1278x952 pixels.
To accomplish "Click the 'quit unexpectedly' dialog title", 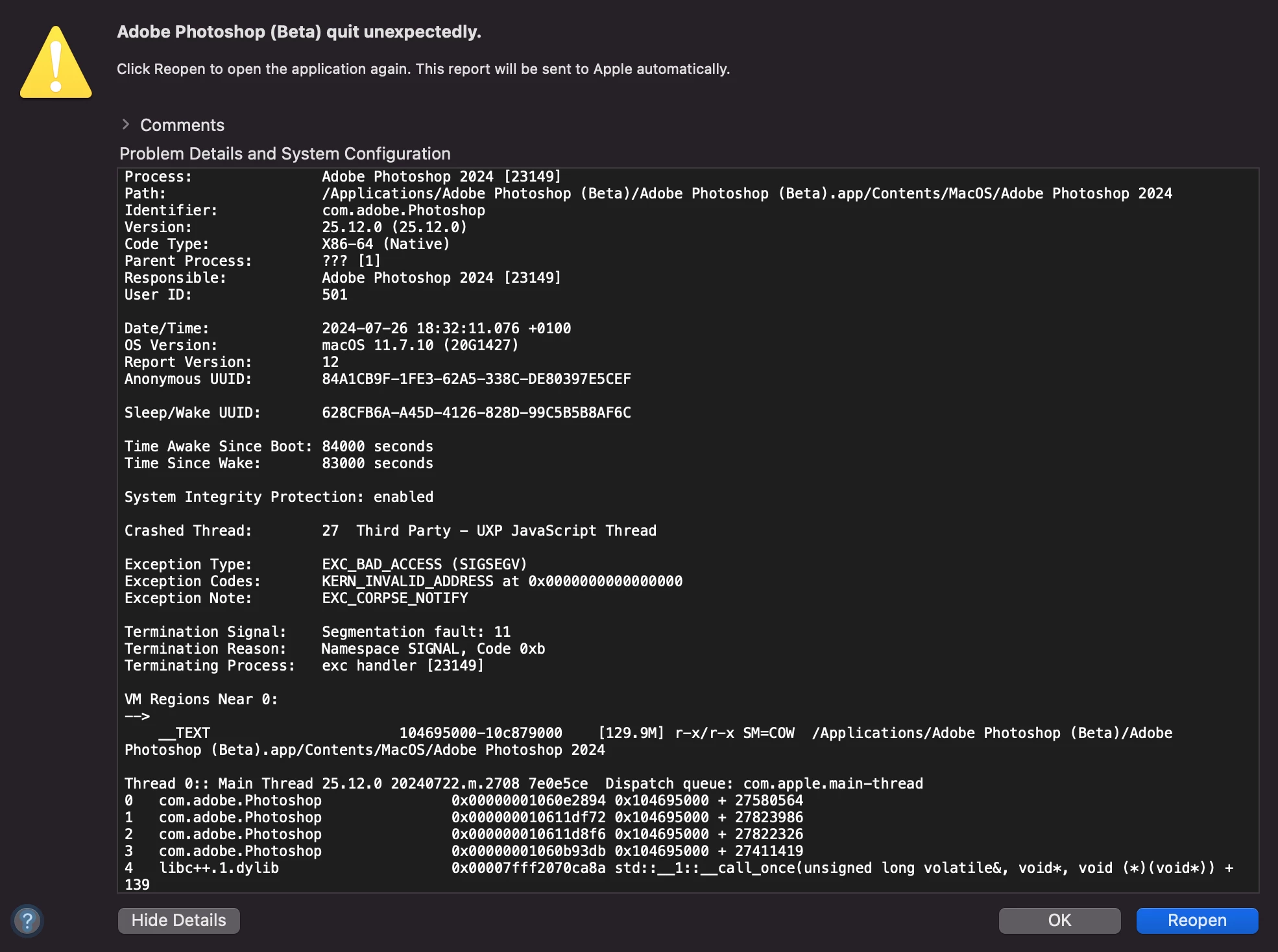I will 299,32.
